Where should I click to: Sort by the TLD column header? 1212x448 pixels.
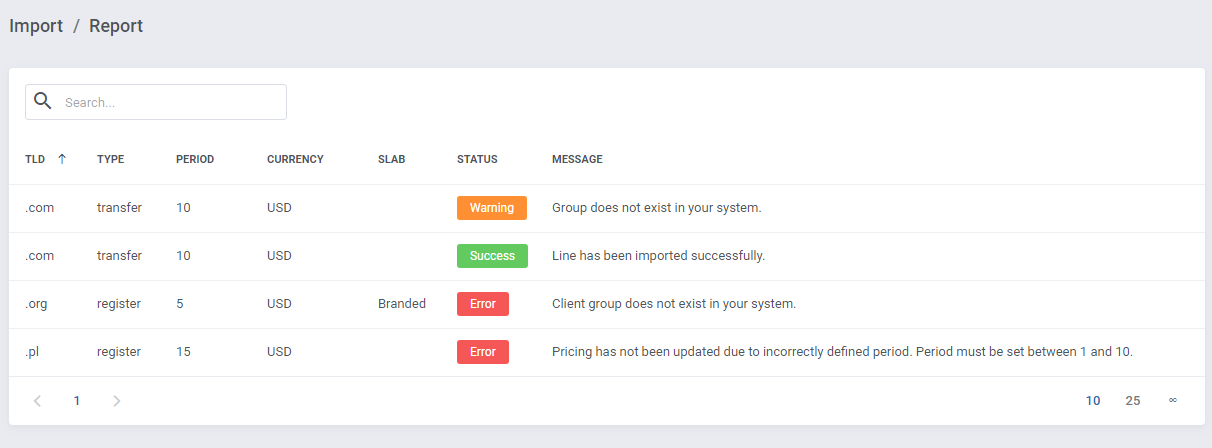35,159
